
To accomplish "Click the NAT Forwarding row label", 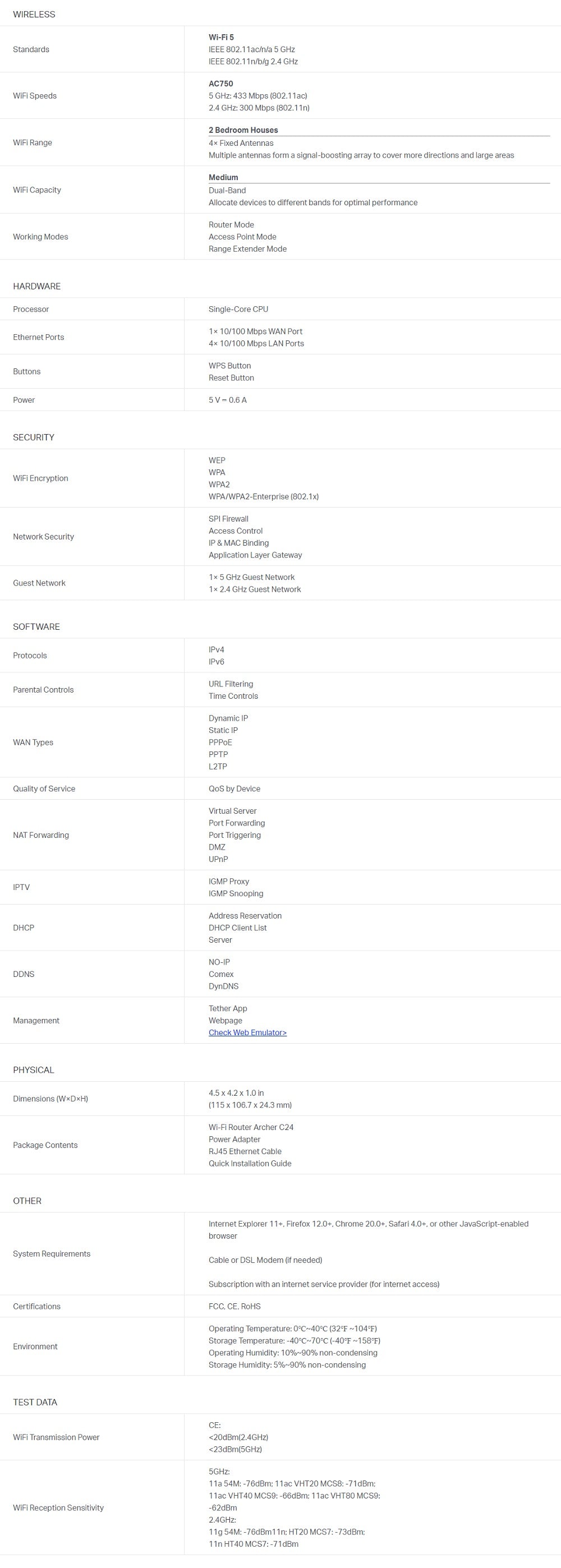I will pos(41,835).
